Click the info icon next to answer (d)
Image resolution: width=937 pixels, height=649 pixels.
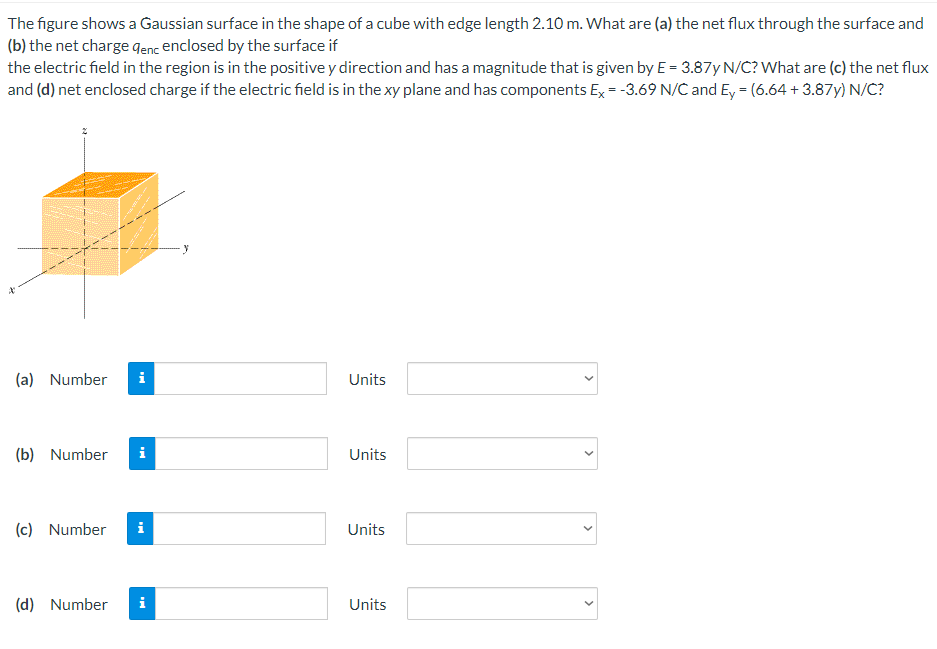(141, 603)
